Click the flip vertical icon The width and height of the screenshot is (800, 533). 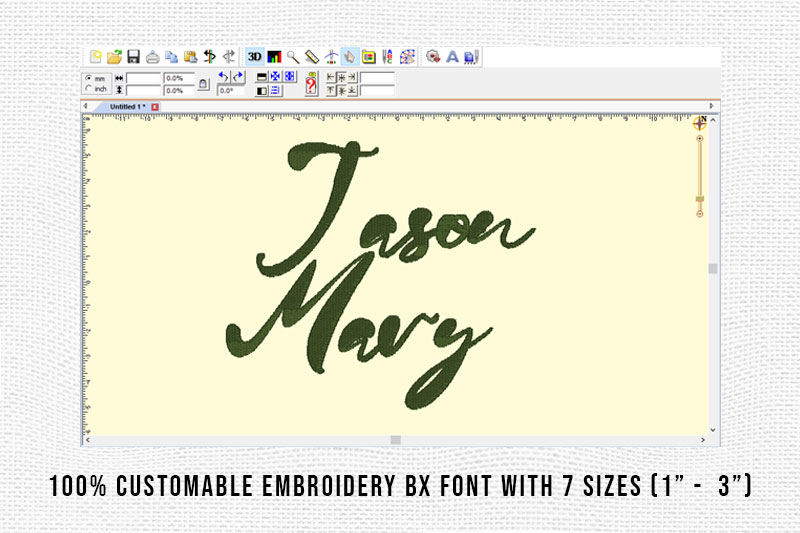[262, 77]
